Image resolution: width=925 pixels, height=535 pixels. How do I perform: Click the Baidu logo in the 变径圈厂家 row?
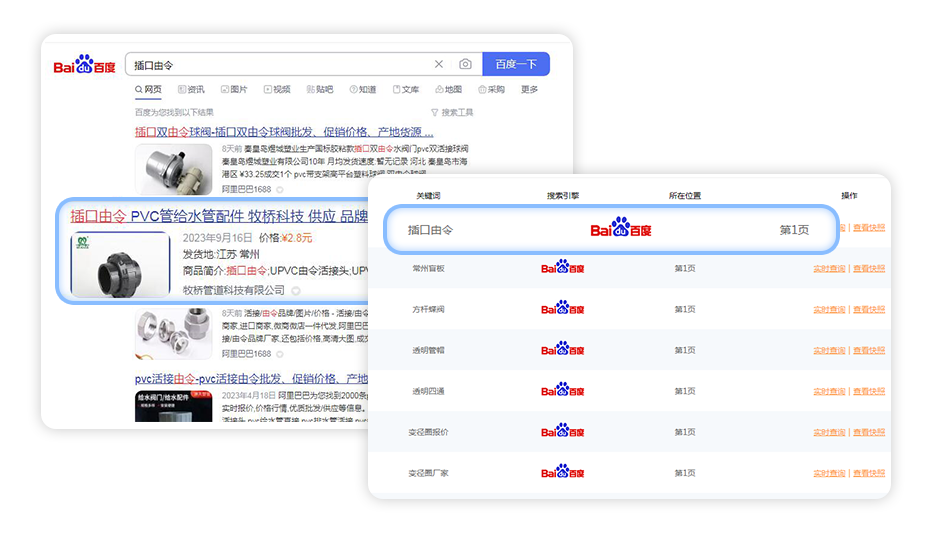point(563,471)
